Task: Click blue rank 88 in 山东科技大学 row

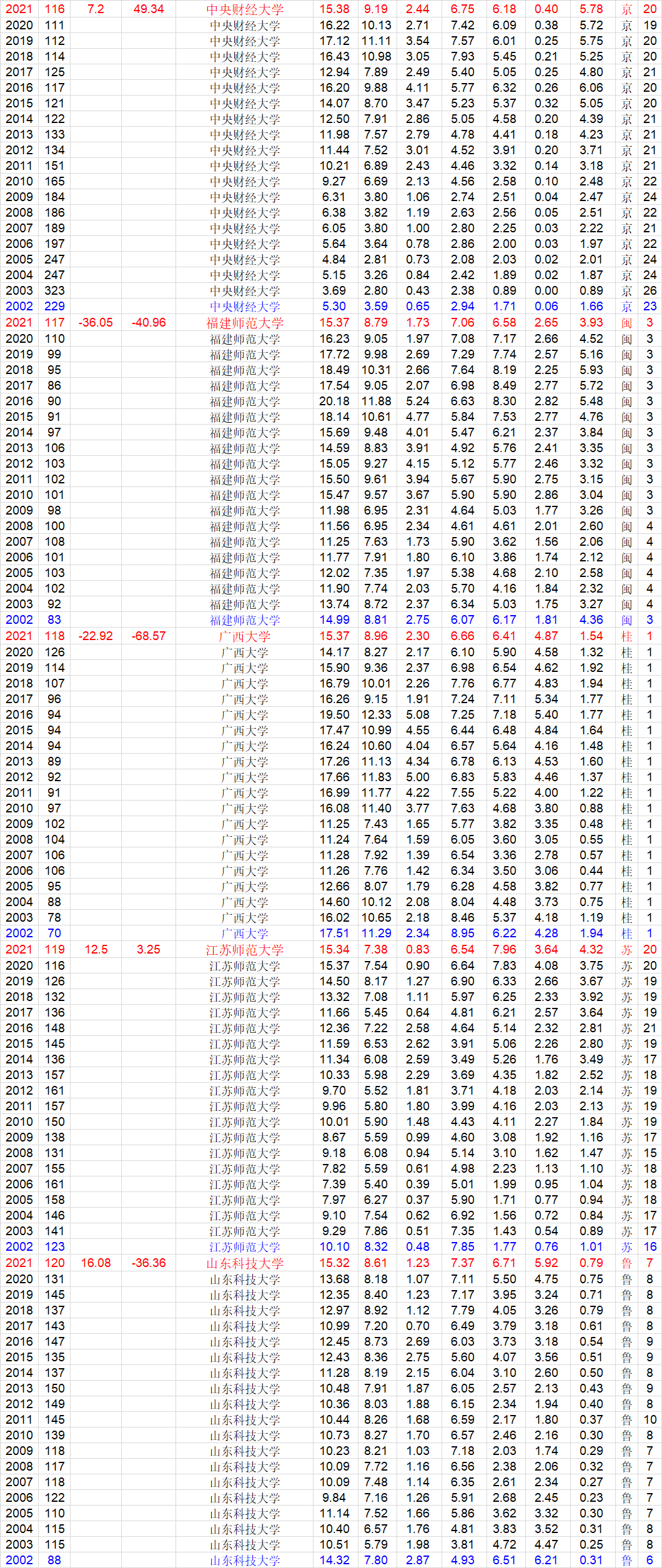Action: 54,1561
